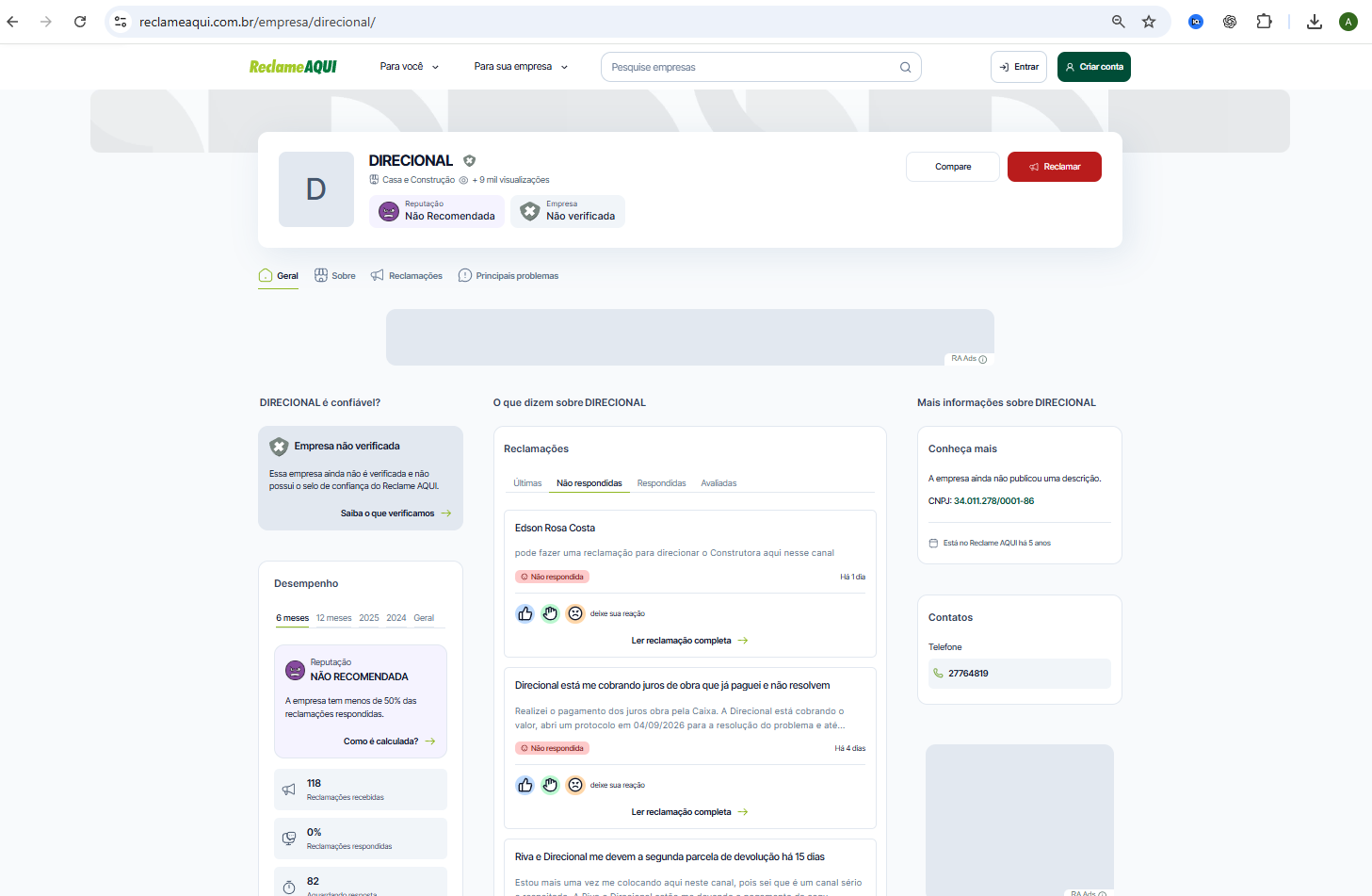Switch to the Reclamações page tab
This screenshot has width=1372, height=896.
pyautogui.click(x=407, y=276)
